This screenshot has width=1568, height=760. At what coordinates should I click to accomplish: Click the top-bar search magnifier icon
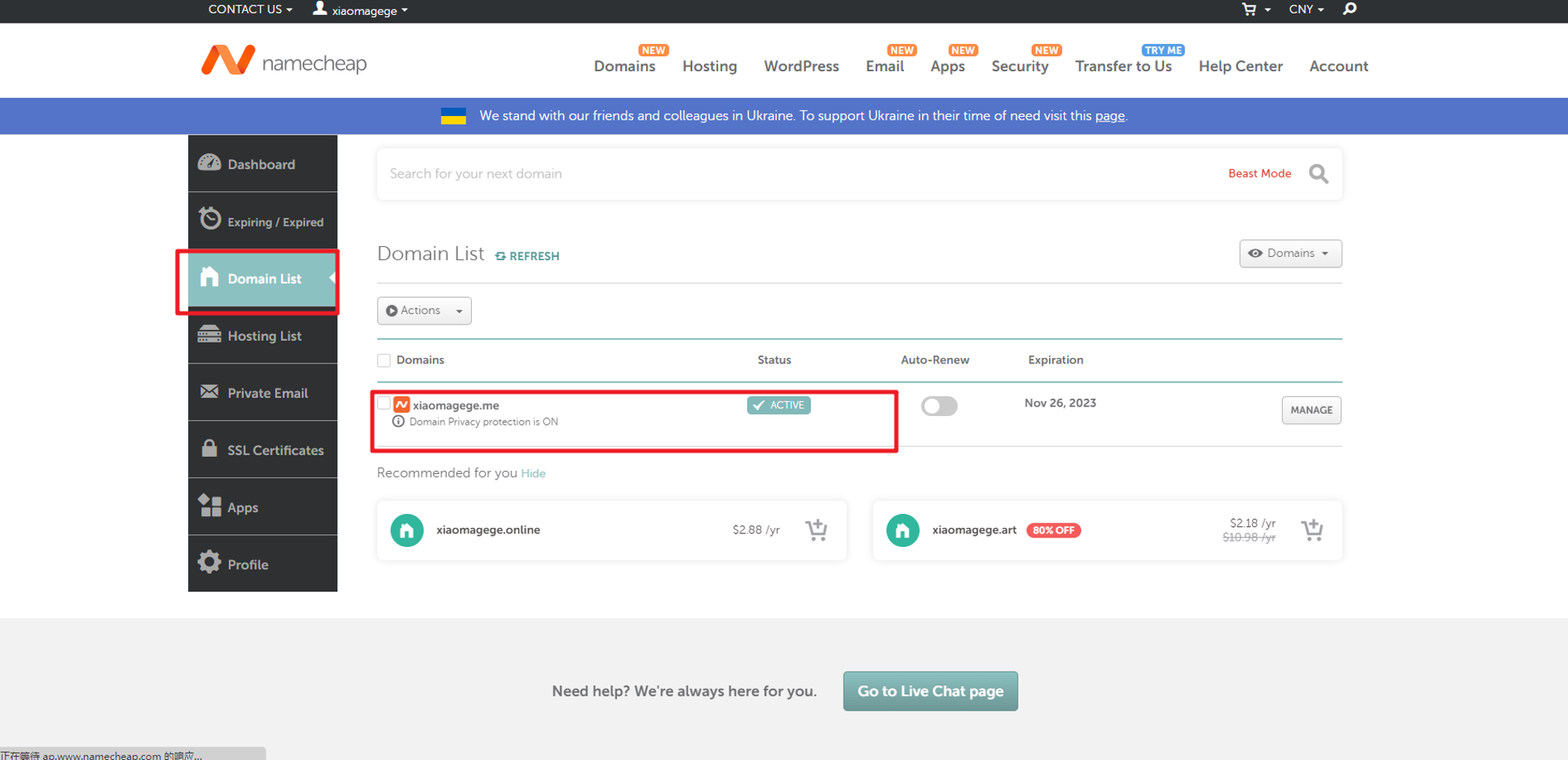1349,9
